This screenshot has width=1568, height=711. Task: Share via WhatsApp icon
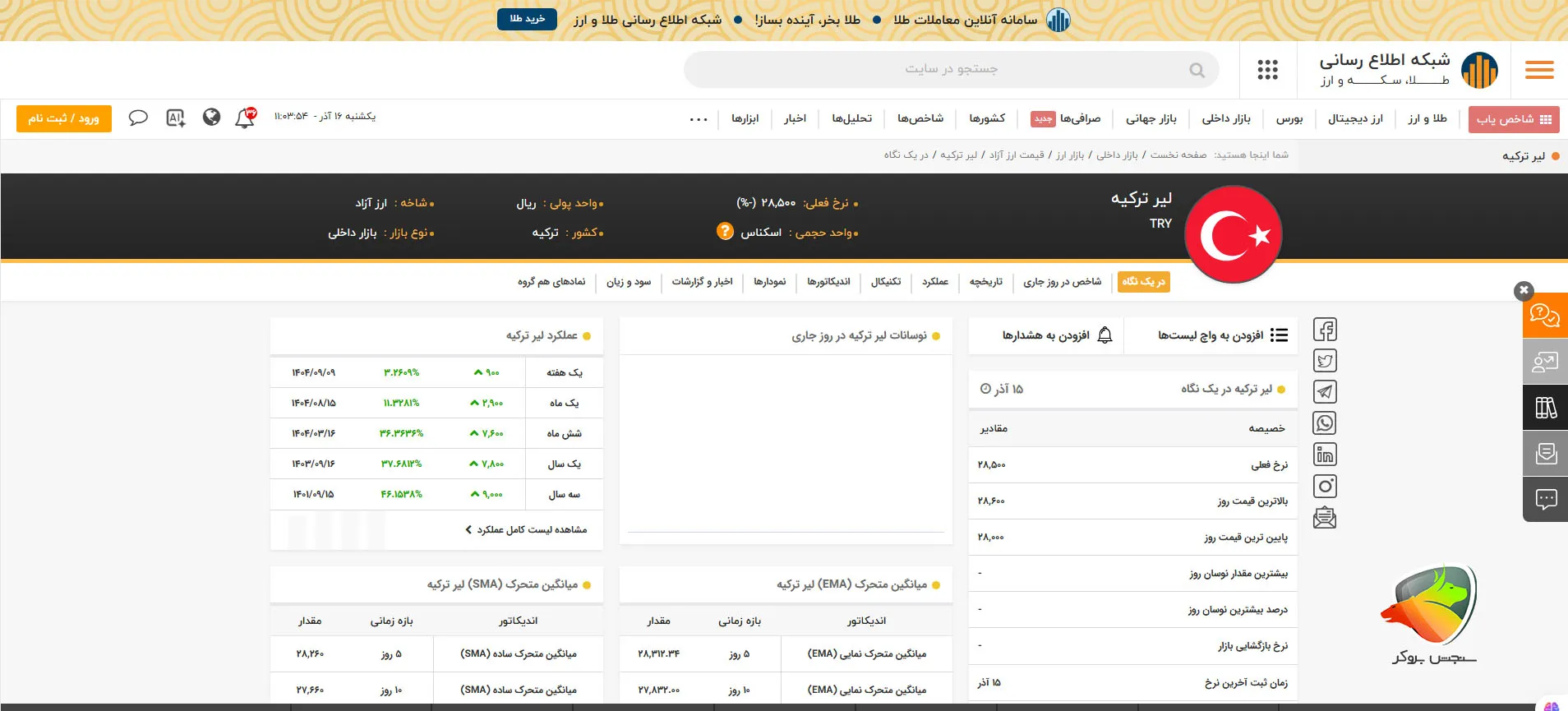click(x=1325, y=423)
